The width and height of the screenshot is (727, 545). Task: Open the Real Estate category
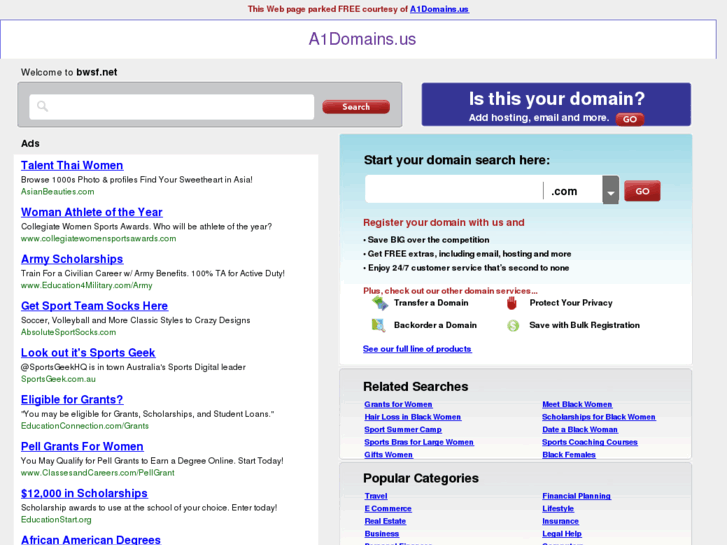pos(385,521)
